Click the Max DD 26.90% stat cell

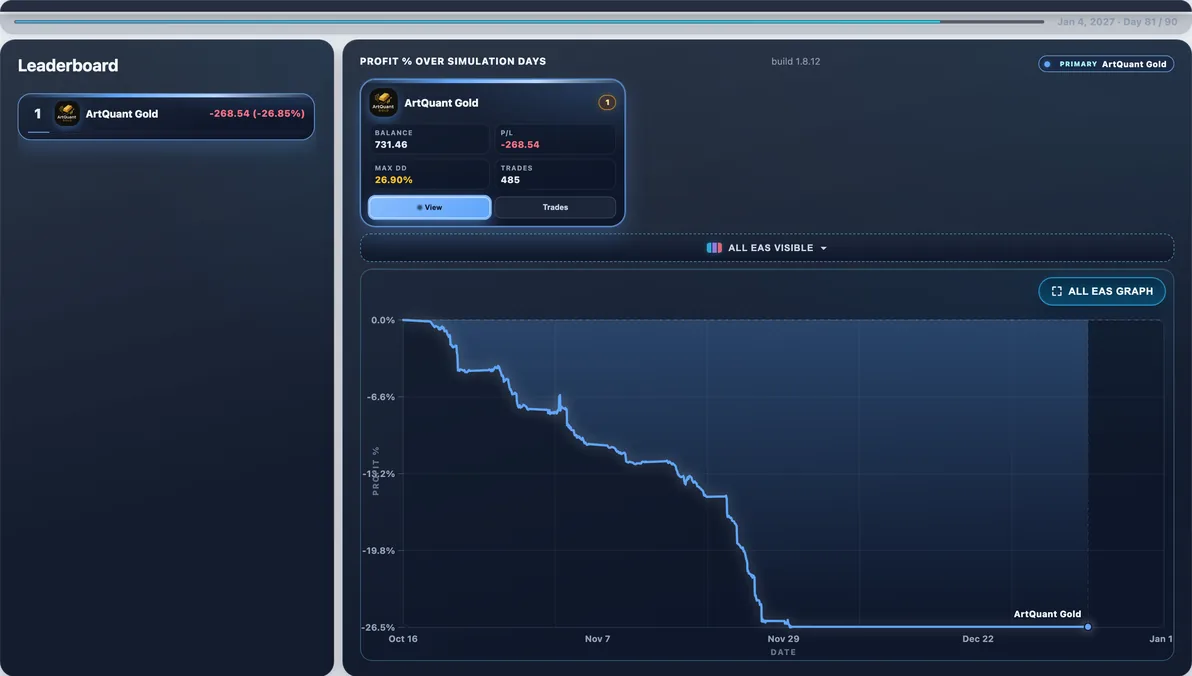point(430,174)
